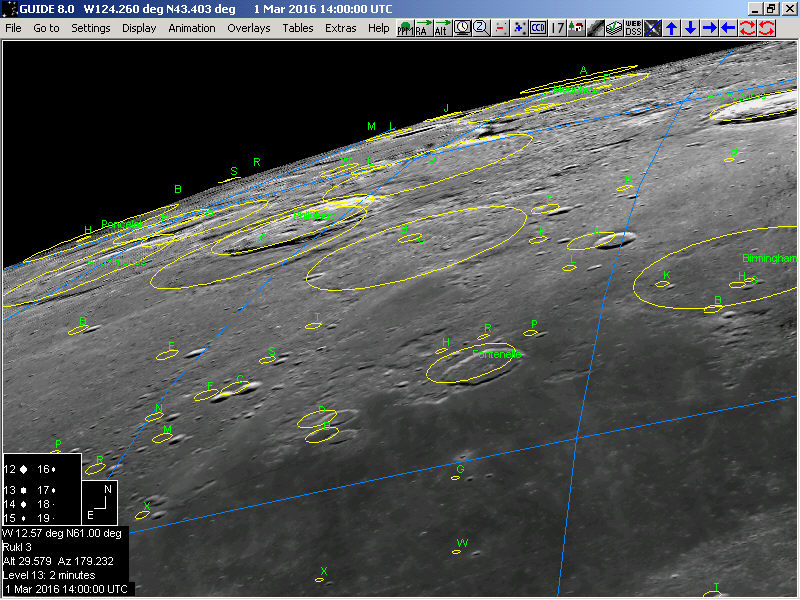Click the PPM star catalog icon
800x600 pixels.
pyautogui.click(x=406, y=28)
